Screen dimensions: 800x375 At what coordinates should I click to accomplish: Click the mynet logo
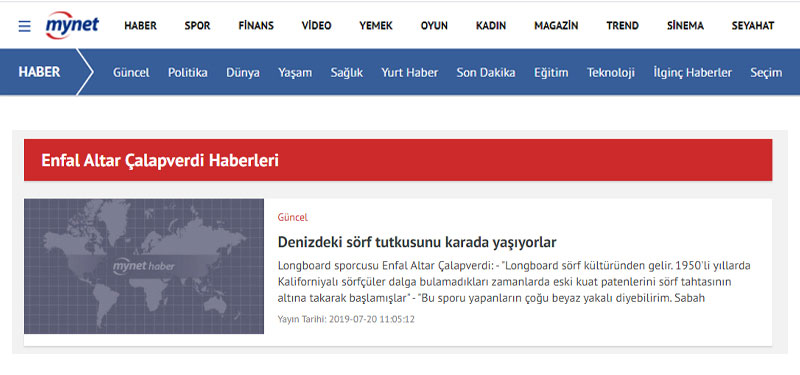[72, 26]
